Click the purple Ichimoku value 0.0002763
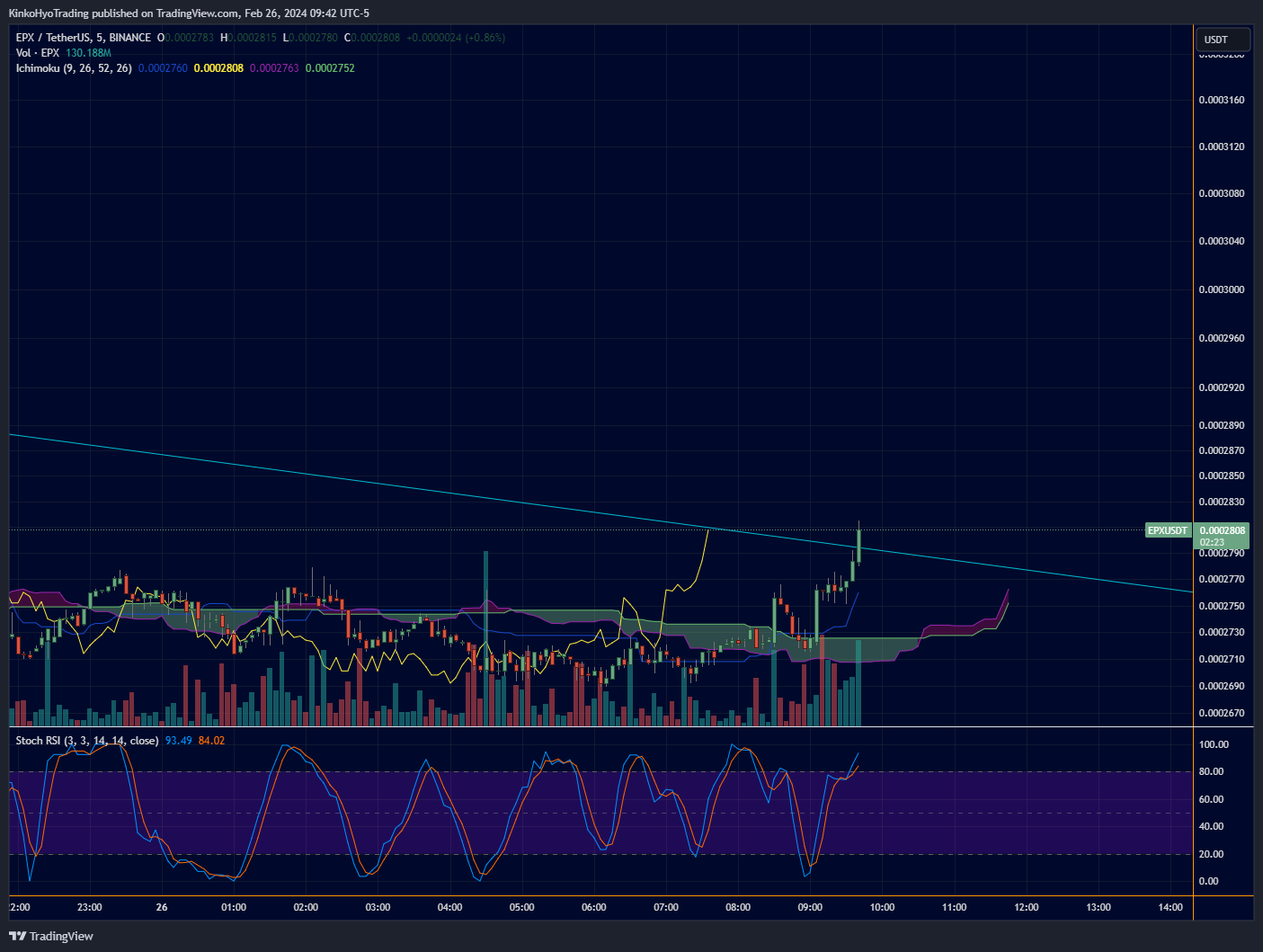 (x=274, y=68)
